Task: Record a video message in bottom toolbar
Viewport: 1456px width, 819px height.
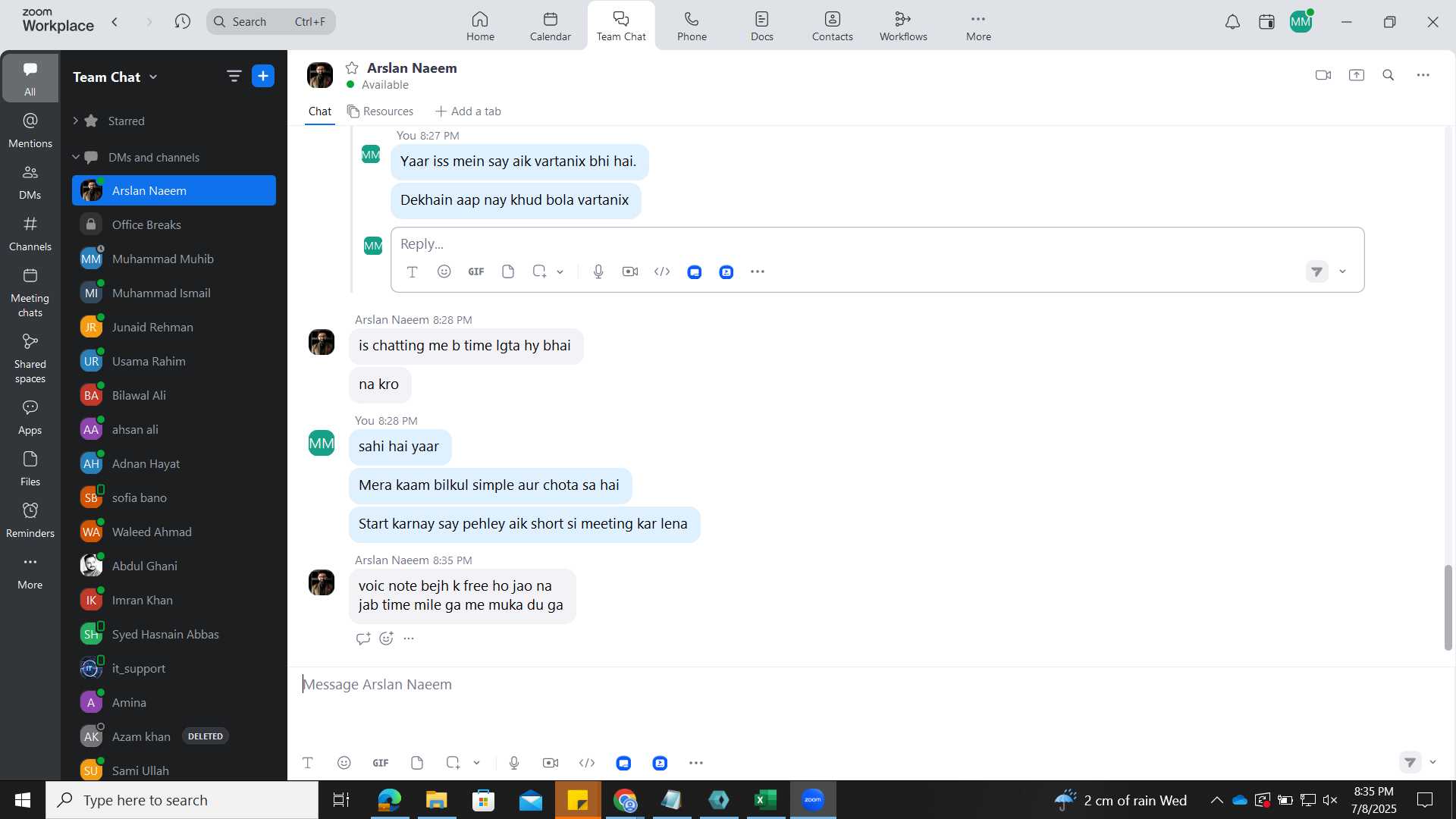Action: point(551,763)
